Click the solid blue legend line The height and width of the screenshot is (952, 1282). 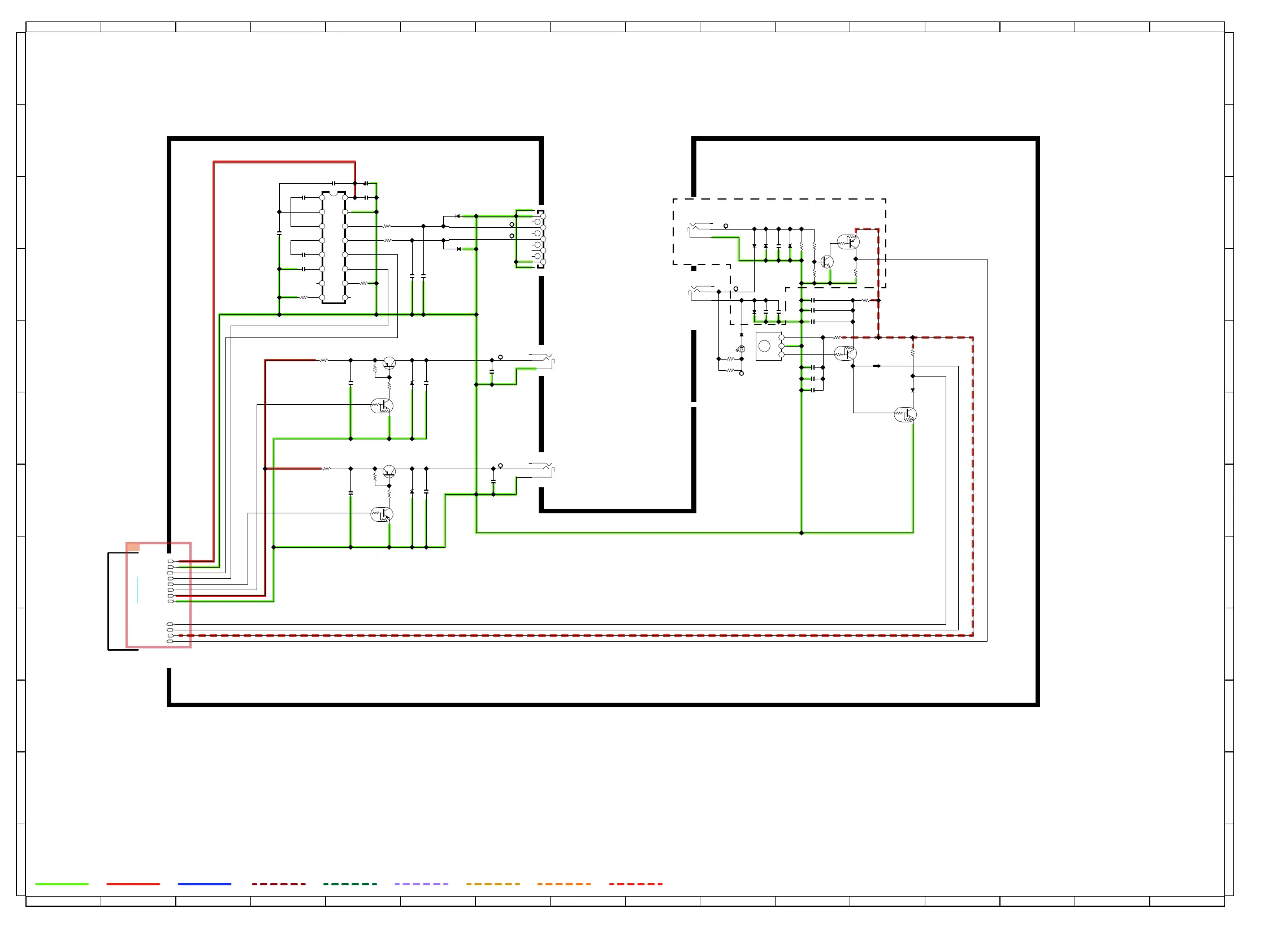[x=204, y=884]
